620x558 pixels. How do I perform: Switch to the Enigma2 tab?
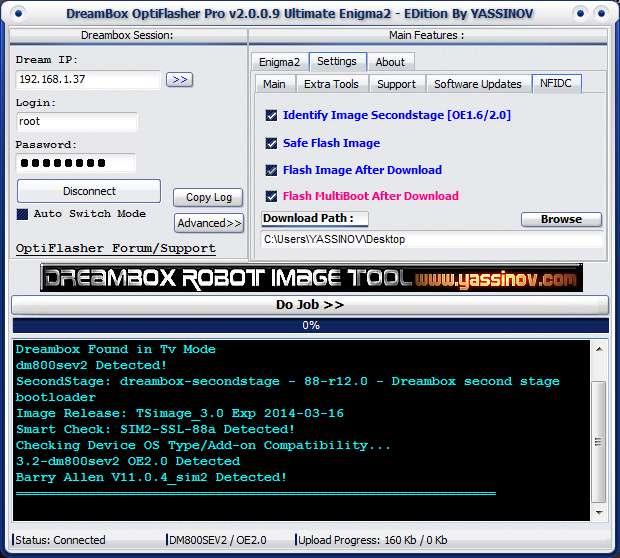coord(280,62)
